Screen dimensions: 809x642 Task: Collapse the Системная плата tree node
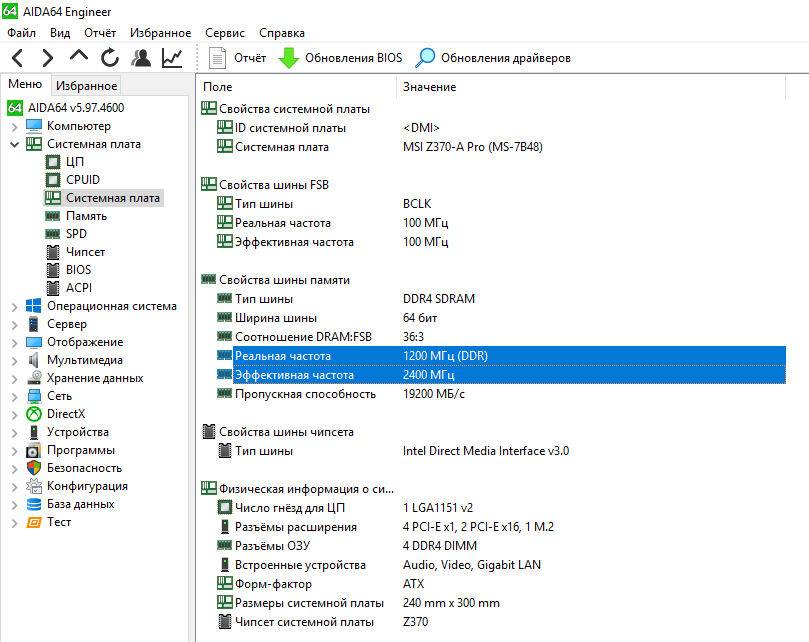(14, 145)
